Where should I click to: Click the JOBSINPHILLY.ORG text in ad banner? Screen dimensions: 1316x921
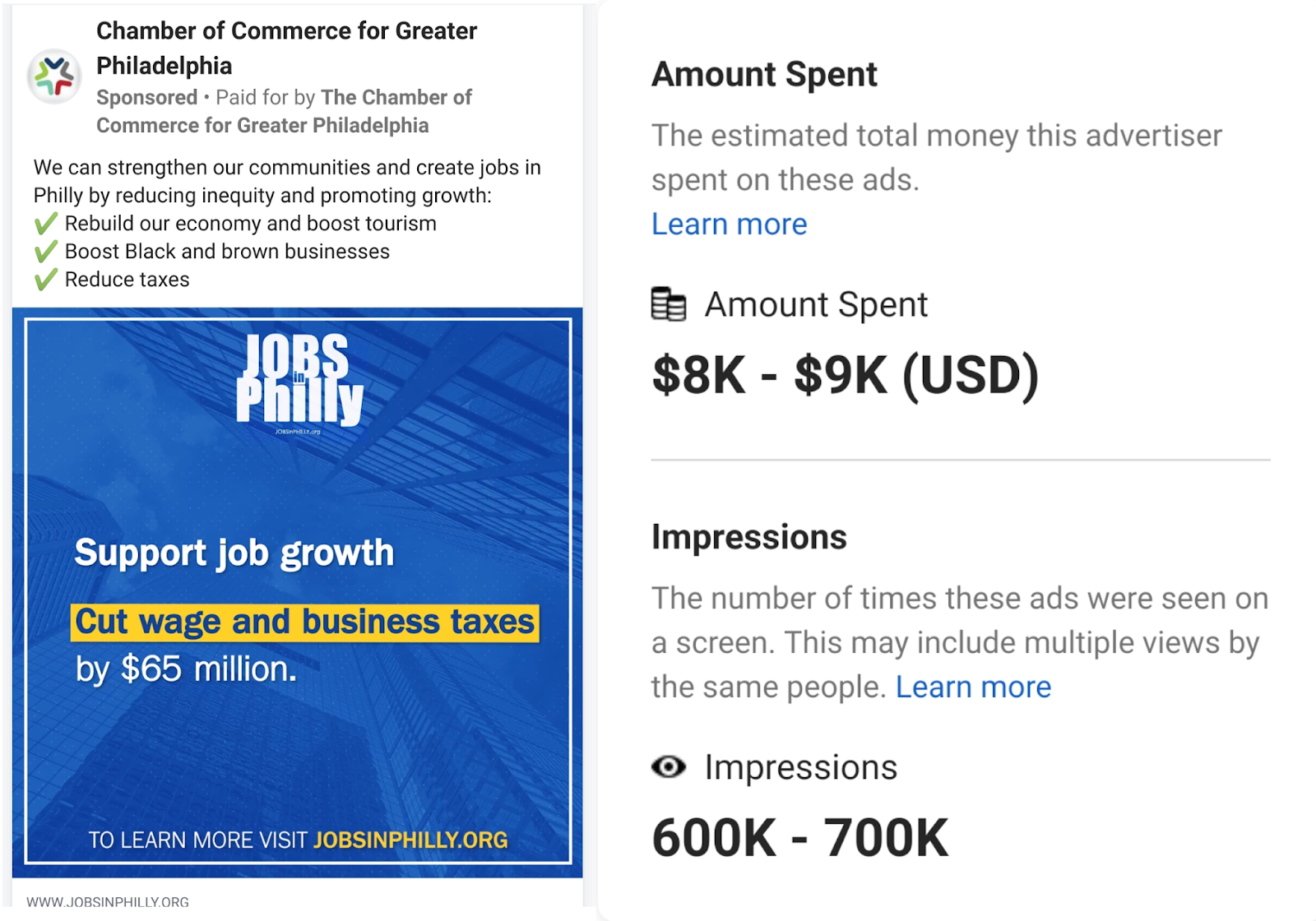[x=410, y=840]
